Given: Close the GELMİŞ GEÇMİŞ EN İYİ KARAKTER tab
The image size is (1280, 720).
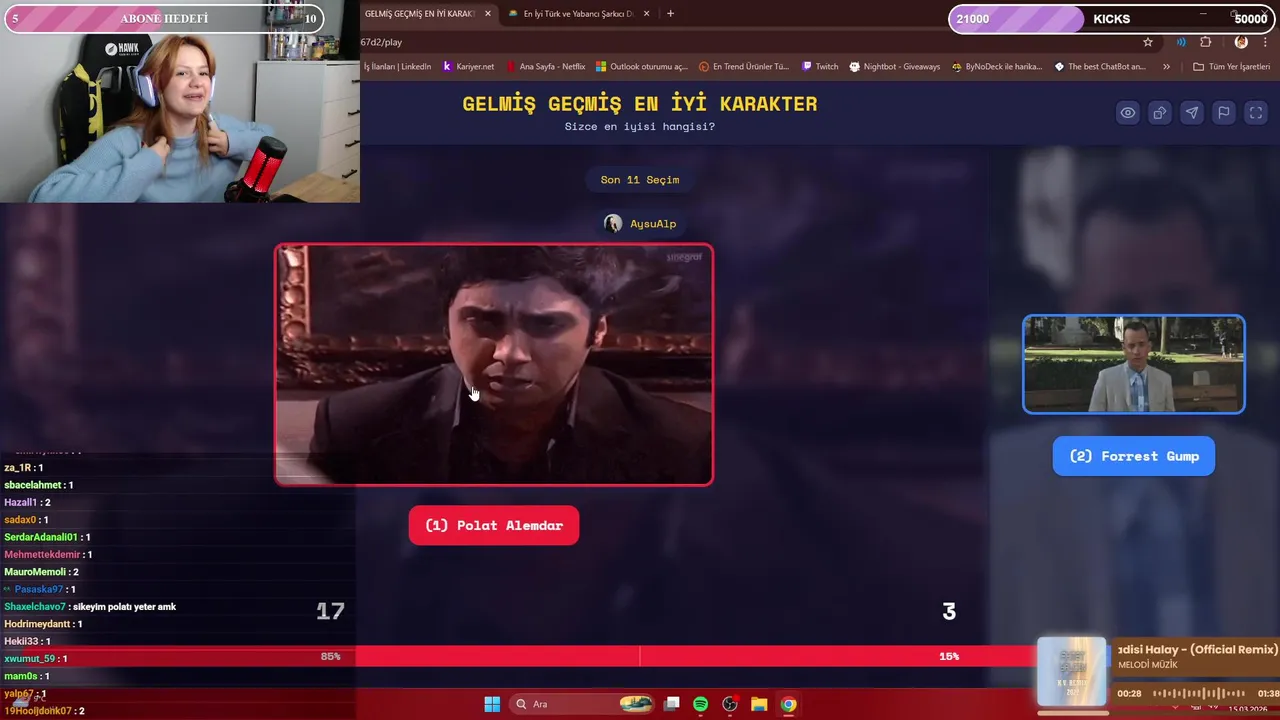Looking at the screenshot, I should (x=488, y=14).
